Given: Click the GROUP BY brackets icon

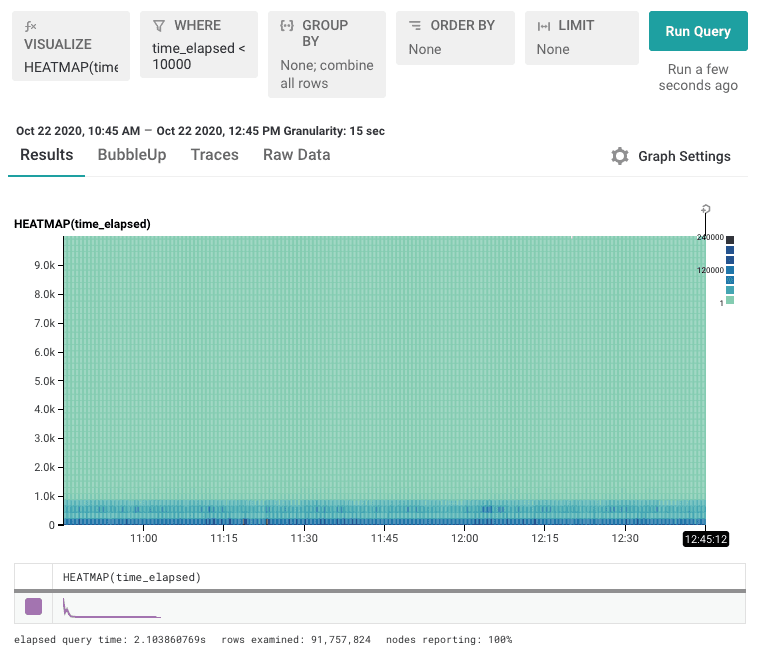Looking at the screenshot, I should tap(287, 25).
